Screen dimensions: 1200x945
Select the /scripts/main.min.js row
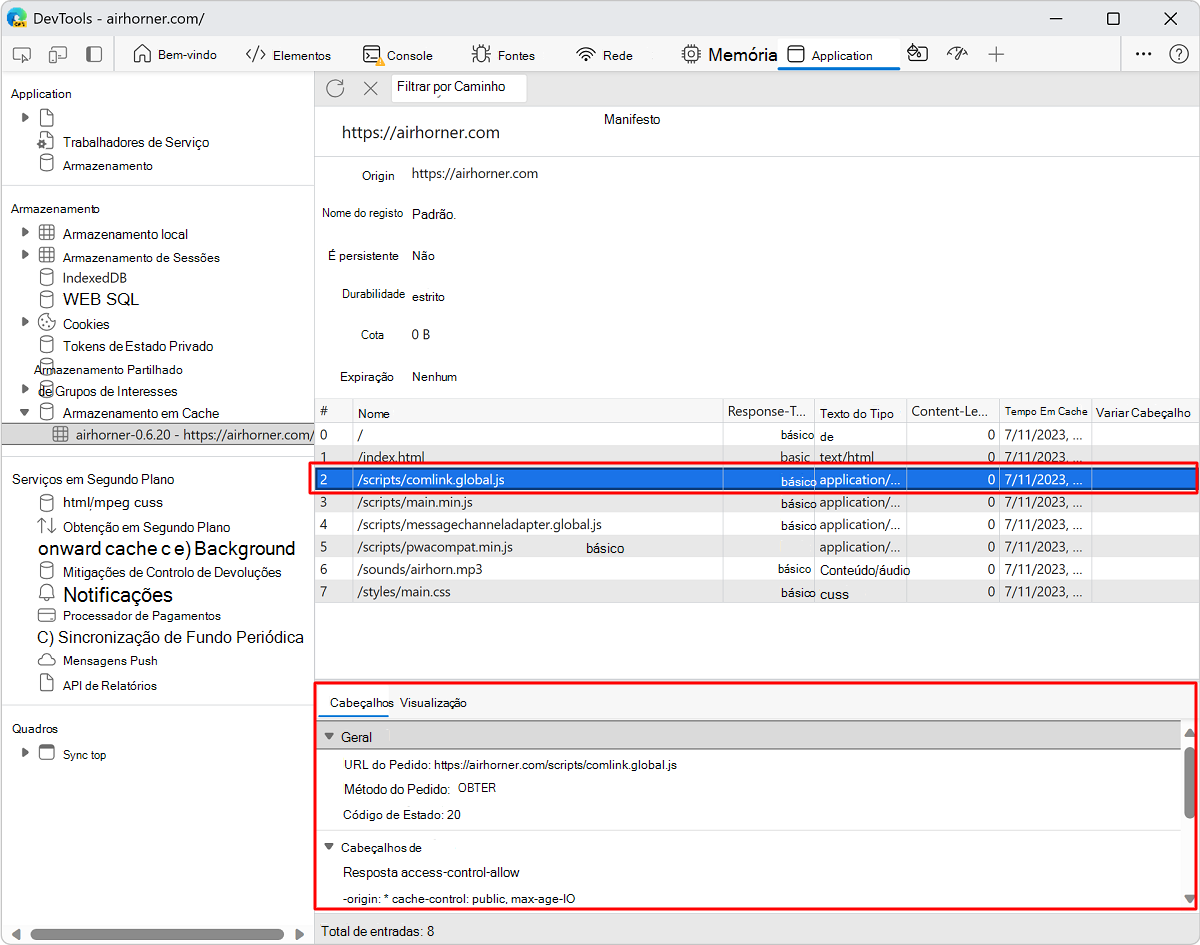click(x=756, y=502)
